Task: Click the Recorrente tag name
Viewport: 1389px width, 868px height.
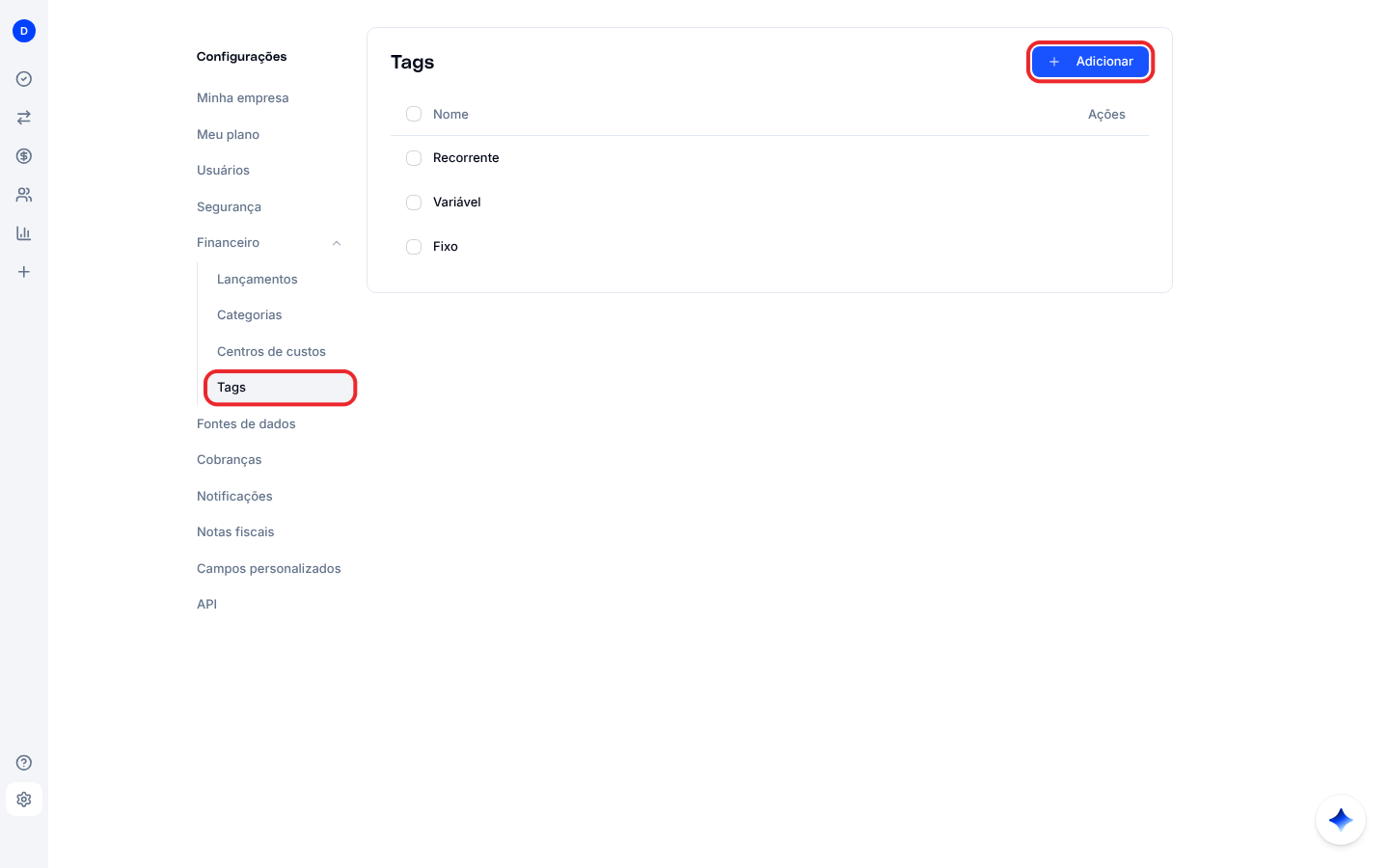Action: (x=466, y=158)
